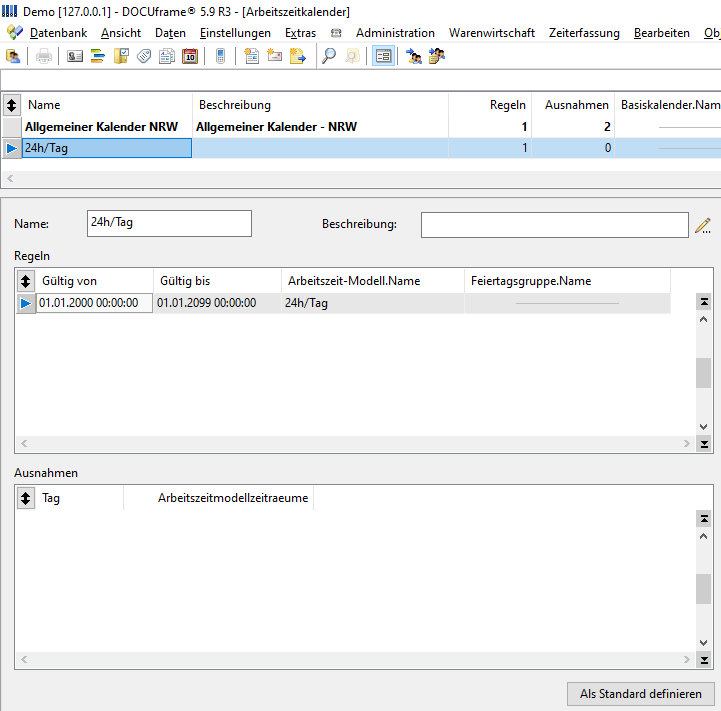Jump to top in Ausnahmen scrollbar
This screenshot has height=711, width=721.
[x=704, y=519]
